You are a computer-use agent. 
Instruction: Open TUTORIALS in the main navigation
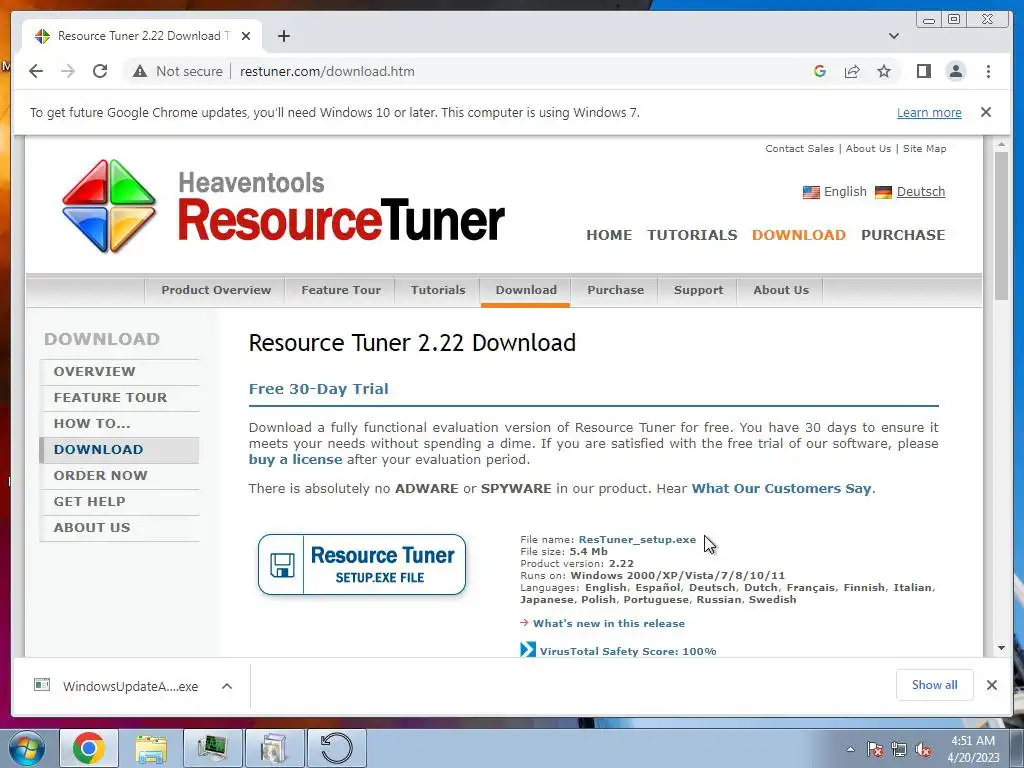pyautogui.click(x=692, y=235)
